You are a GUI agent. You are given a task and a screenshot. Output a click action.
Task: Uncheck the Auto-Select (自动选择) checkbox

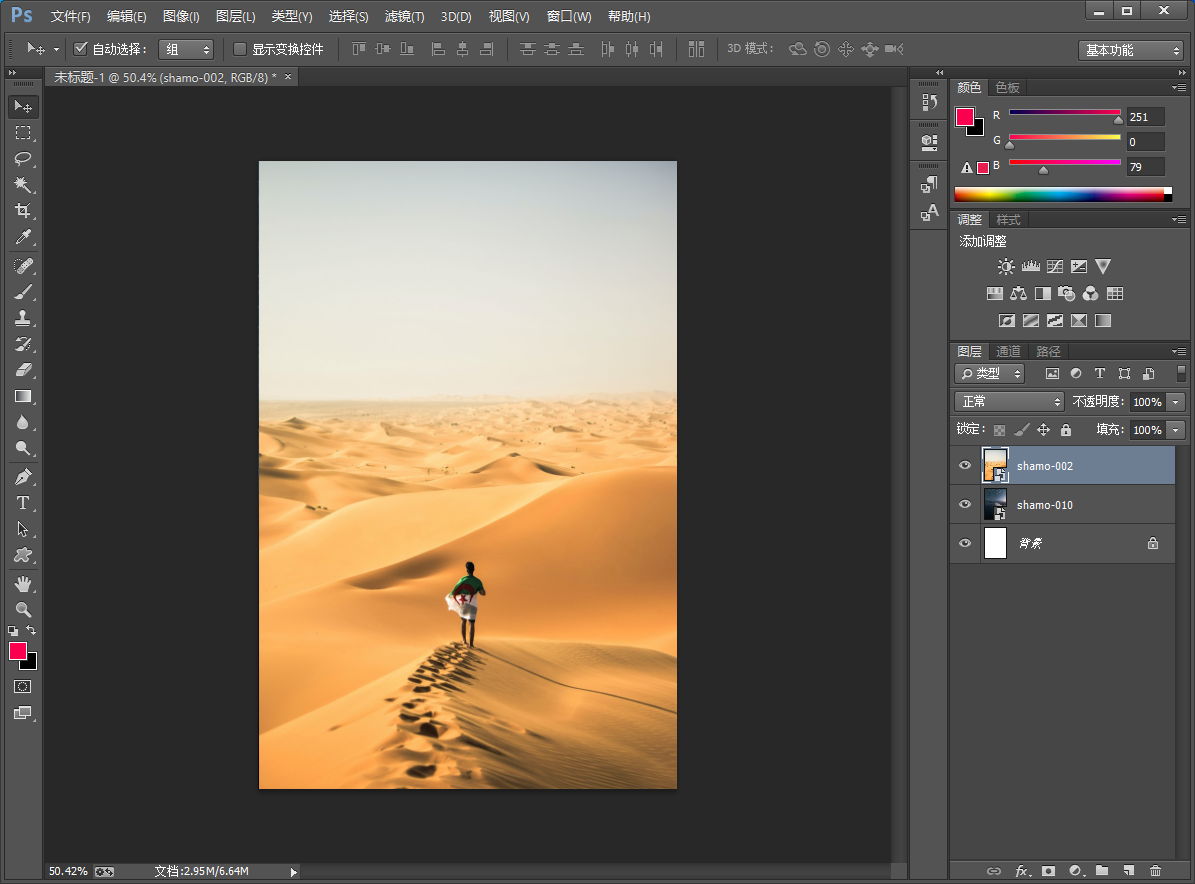80,49
